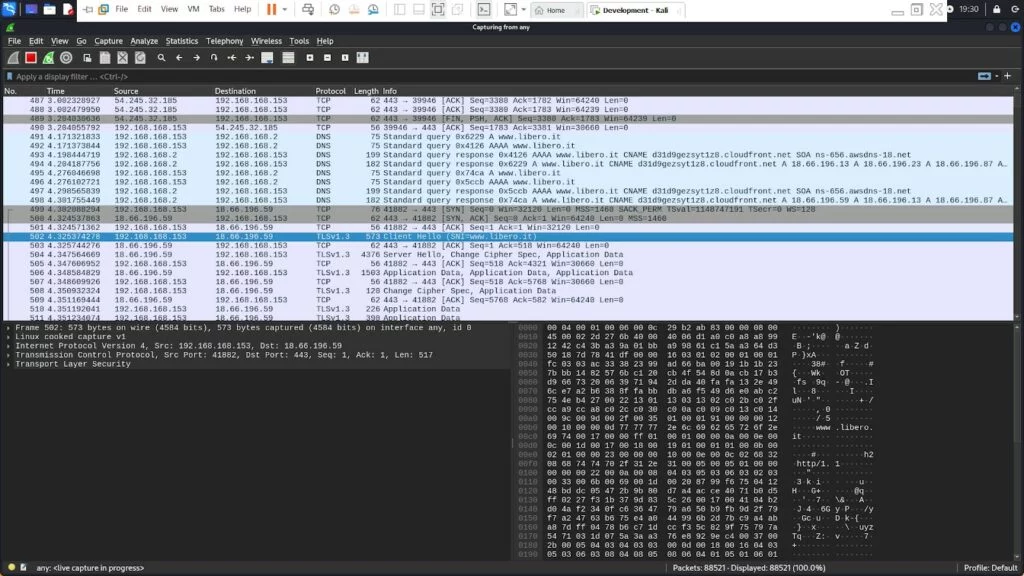Screen dimensions: 1024x576
Task: Toggle auto-scroll during live capture
Action: tap(267, 58)
